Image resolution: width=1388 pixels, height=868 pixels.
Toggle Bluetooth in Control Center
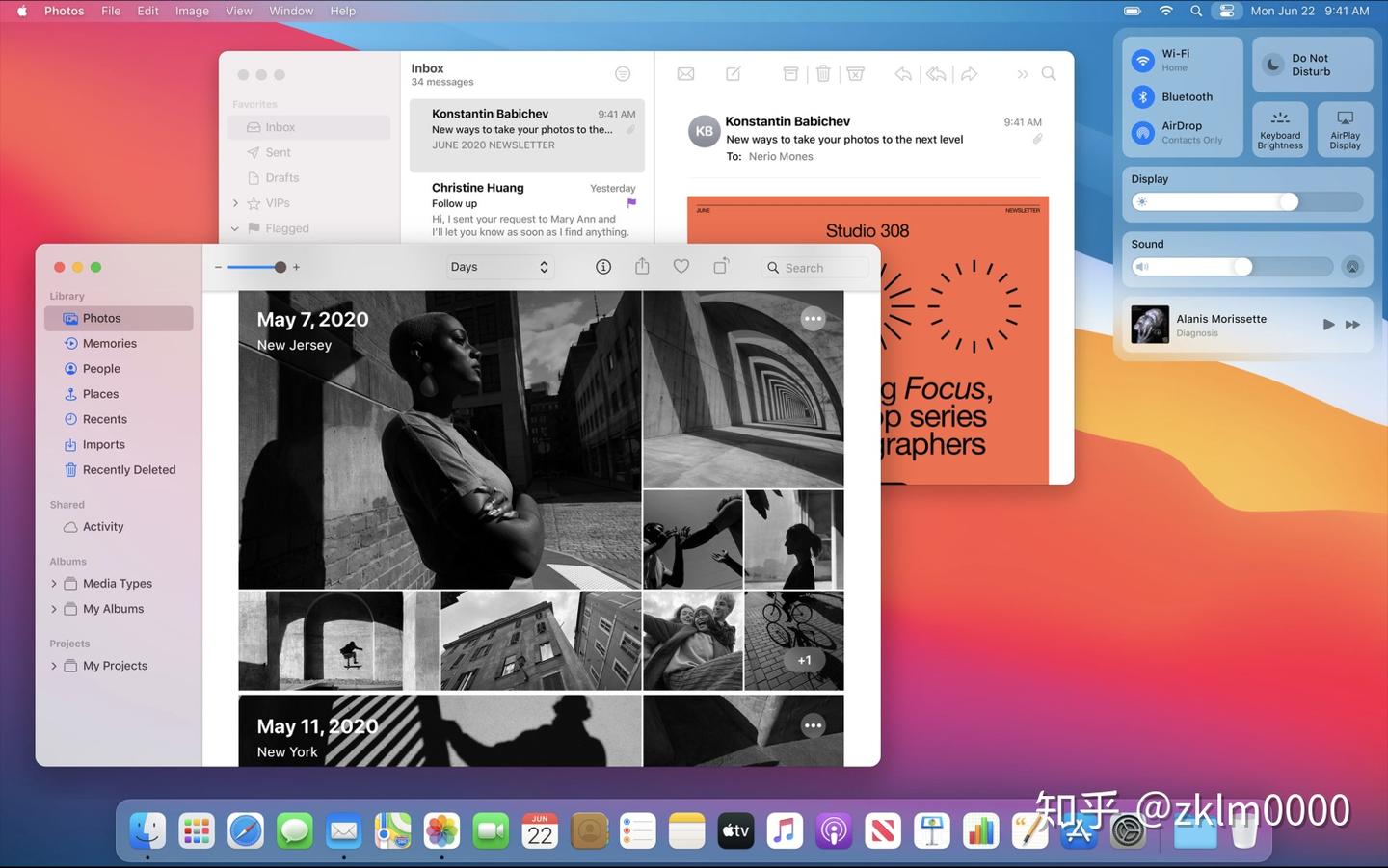point(1142,96)
